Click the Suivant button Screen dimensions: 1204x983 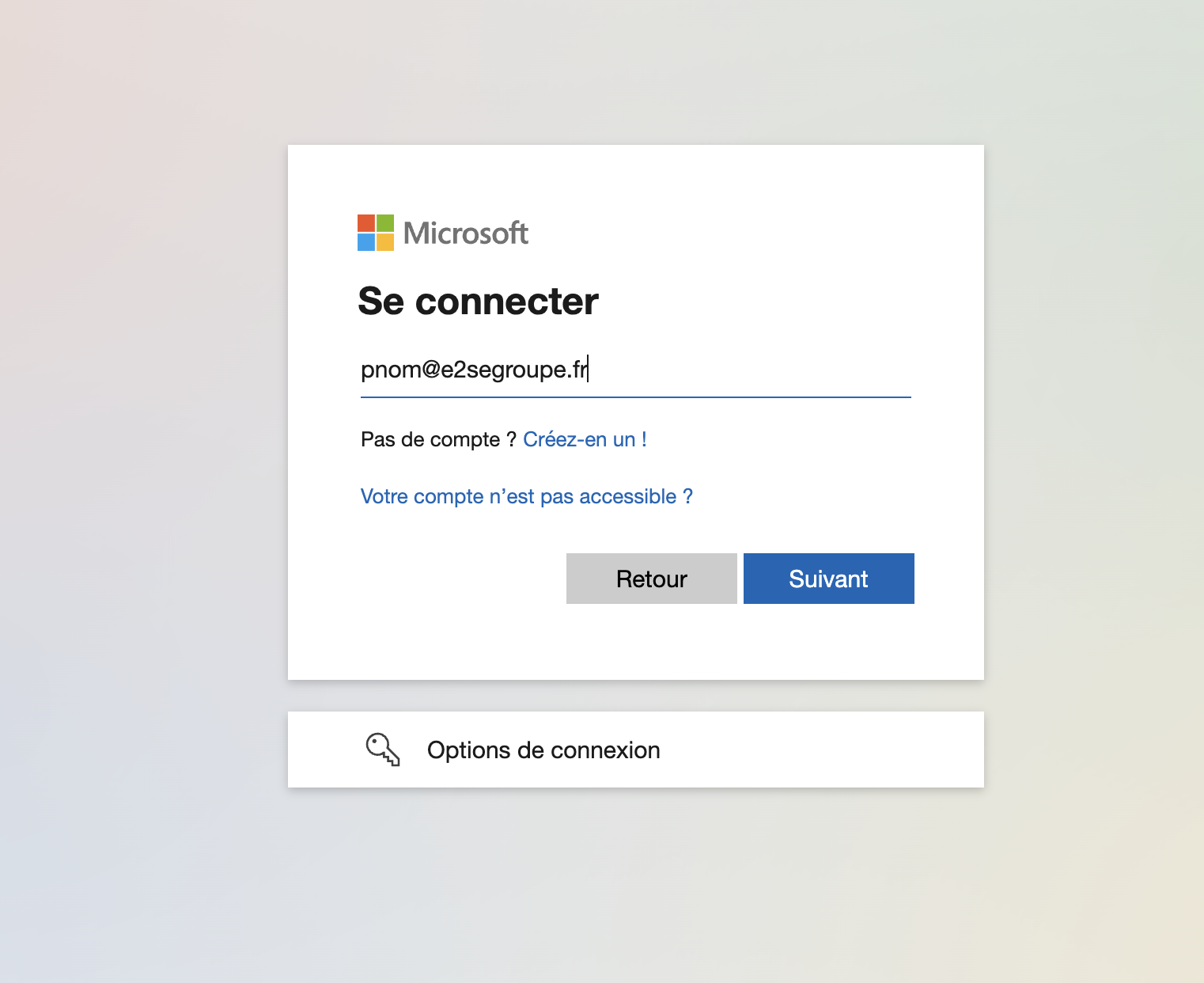829,579
